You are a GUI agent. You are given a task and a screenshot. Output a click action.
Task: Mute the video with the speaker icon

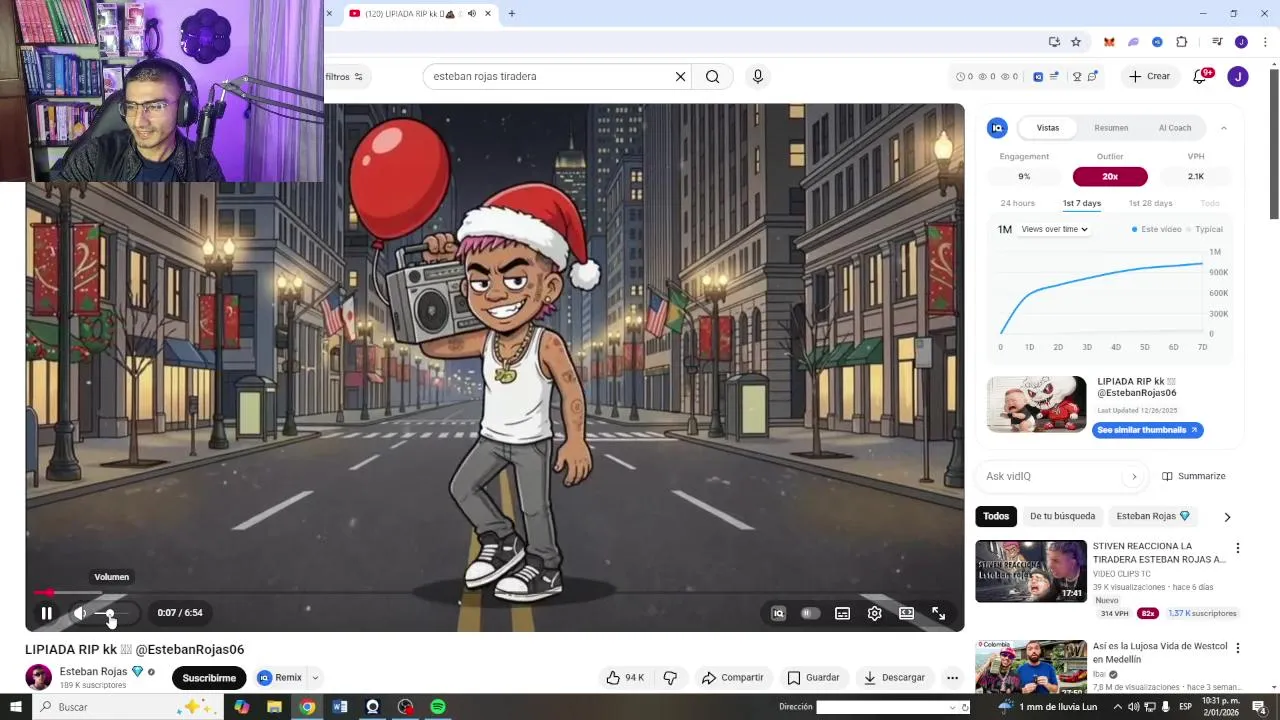(80, 613)
